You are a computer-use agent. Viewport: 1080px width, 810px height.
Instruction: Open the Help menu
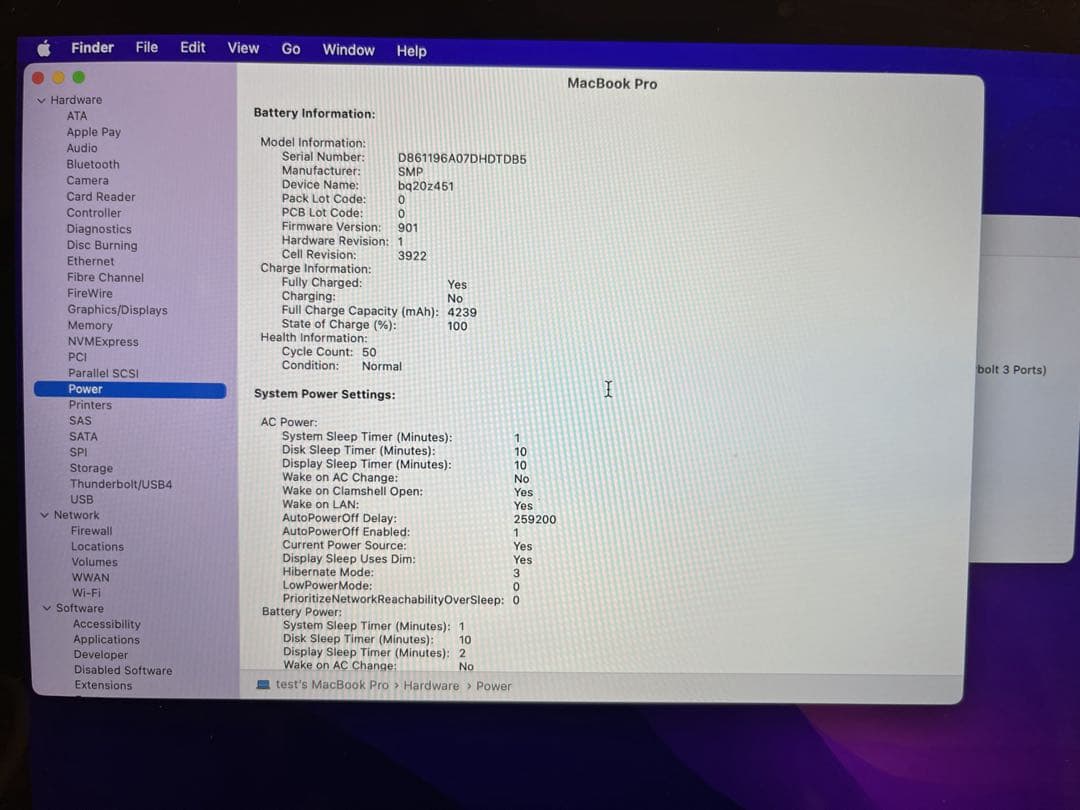pos(411,50)
